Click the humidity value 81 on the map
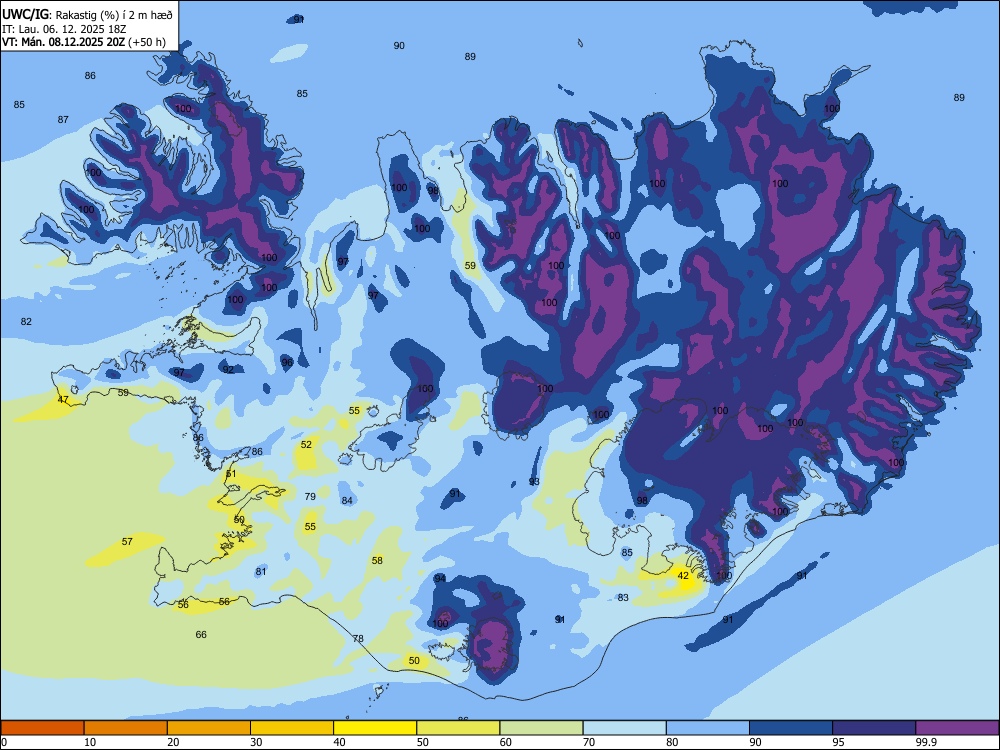This screenshot has width=1000, height=750. pyautogui.click(x=260, y=571)
